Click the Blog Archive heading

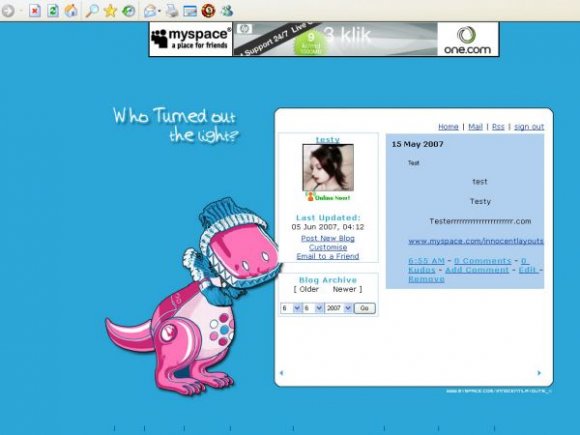pos(328,280)
